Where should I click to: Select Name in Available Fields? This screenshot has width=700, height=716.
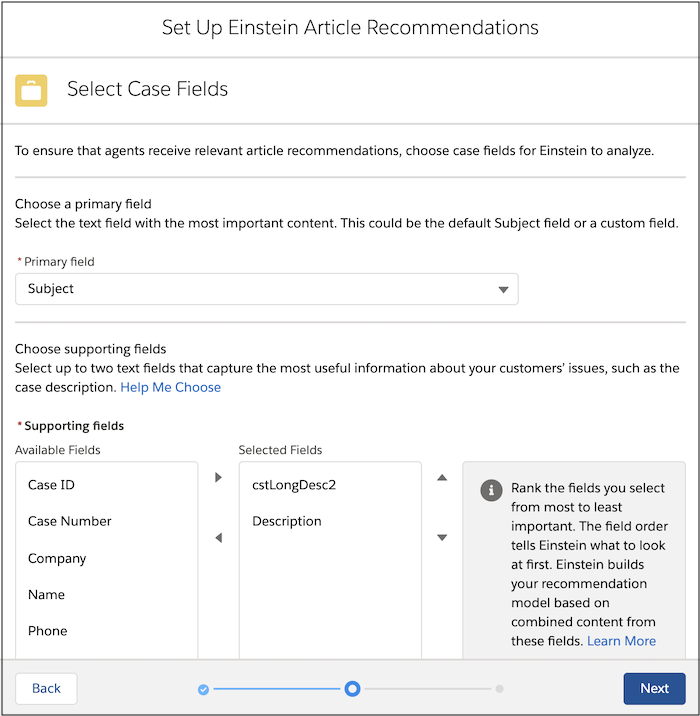pos(107,595)
